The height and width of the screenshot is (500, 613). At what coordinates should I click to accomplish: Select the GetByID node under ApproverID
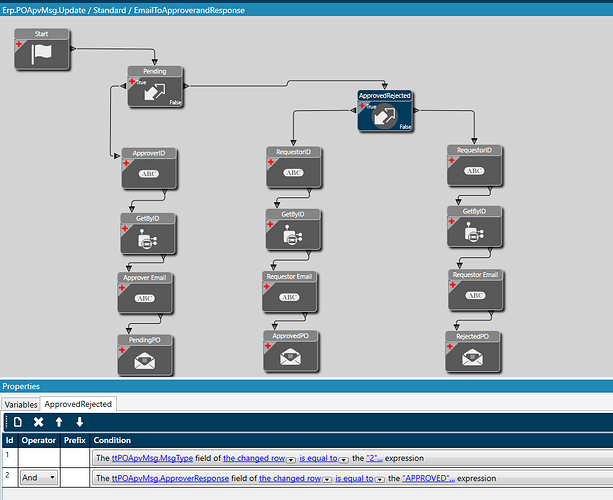coord(148,234)
